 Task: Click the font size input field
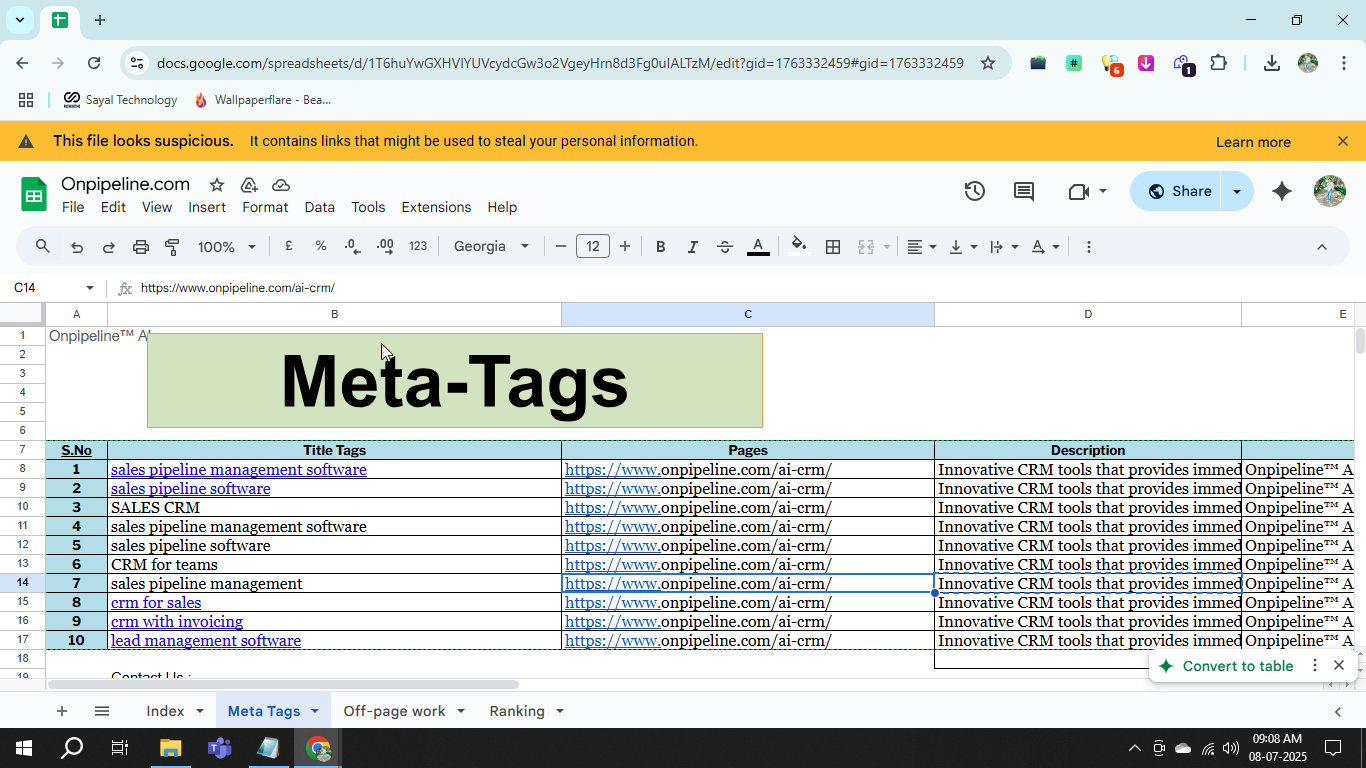click(x=593, y=246)
